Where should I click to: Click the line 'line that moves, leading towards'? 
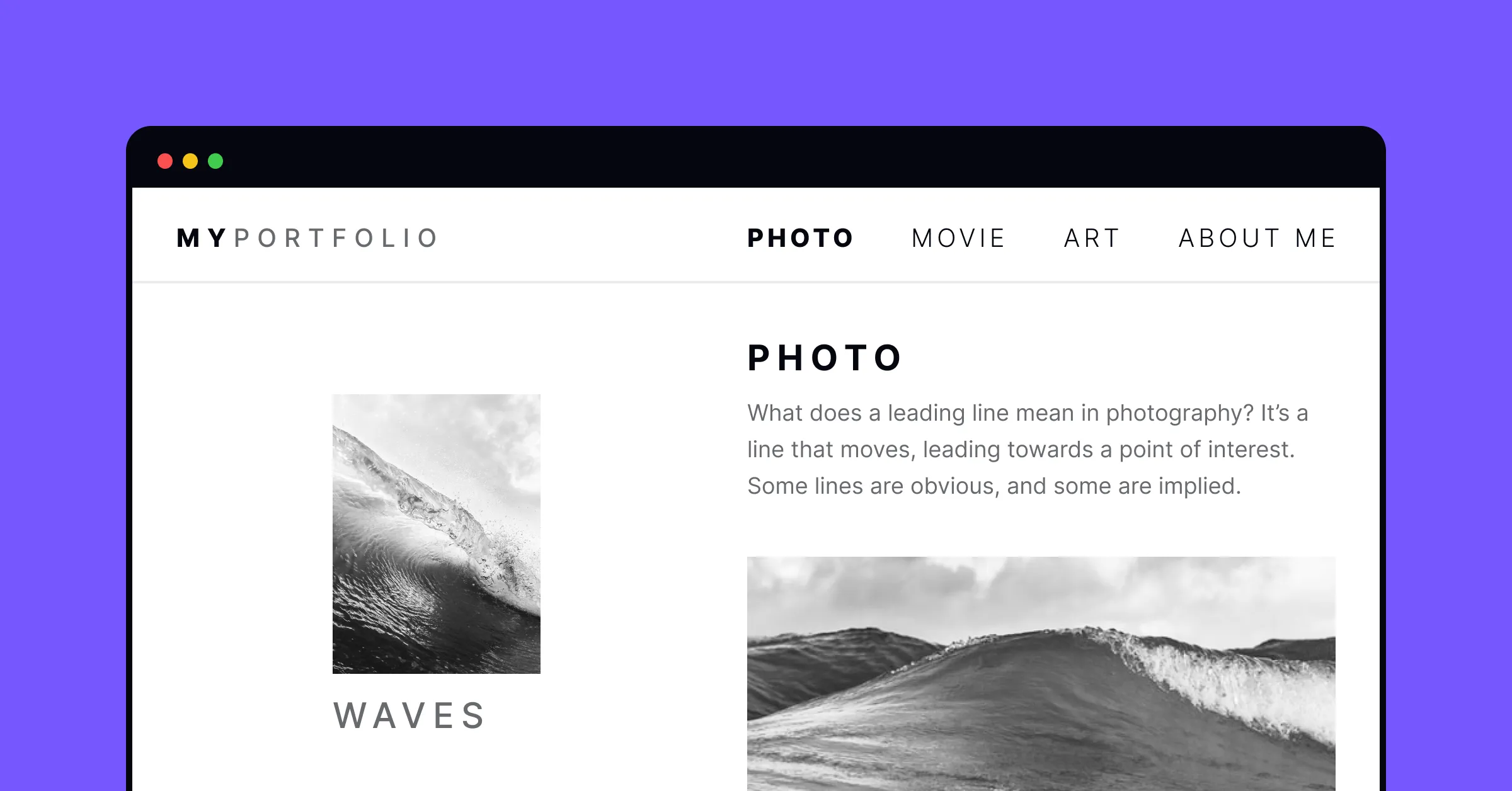click(x=1021, y=450)
